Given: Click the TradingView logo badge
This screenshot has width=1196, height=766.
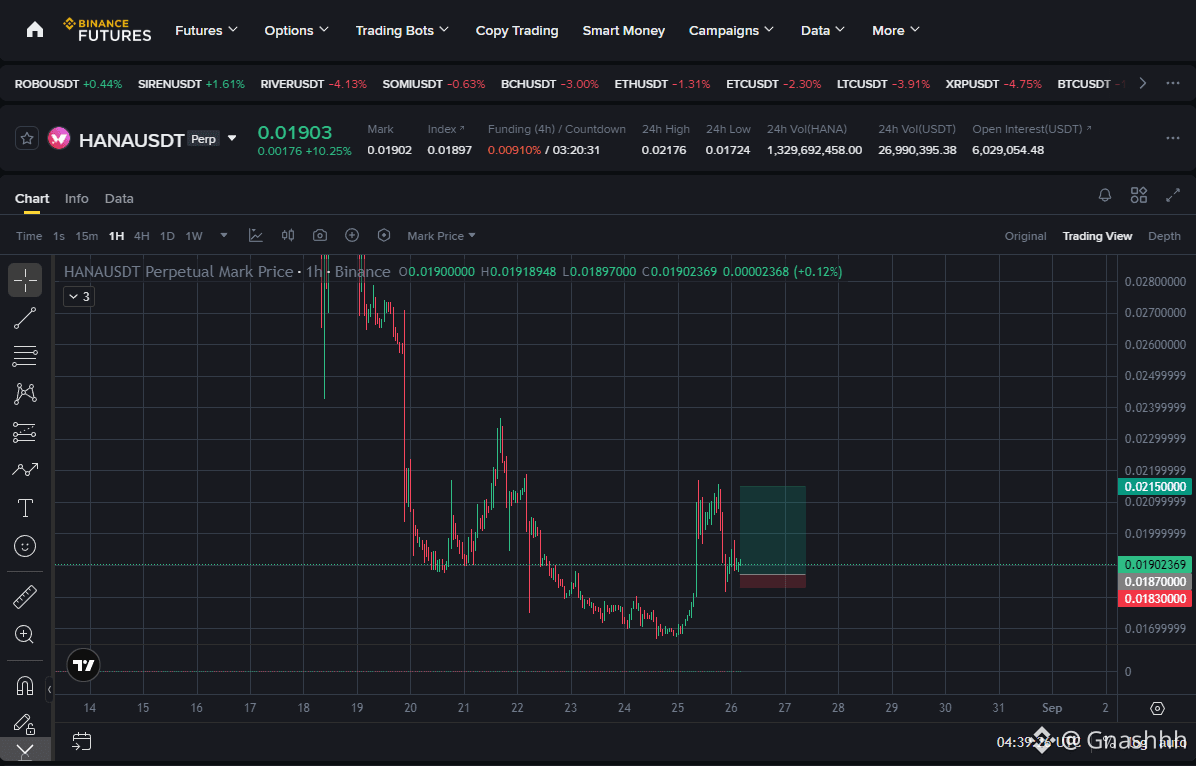Looking at the screenshot, I should pyautogui.click(x=83, y=665).
